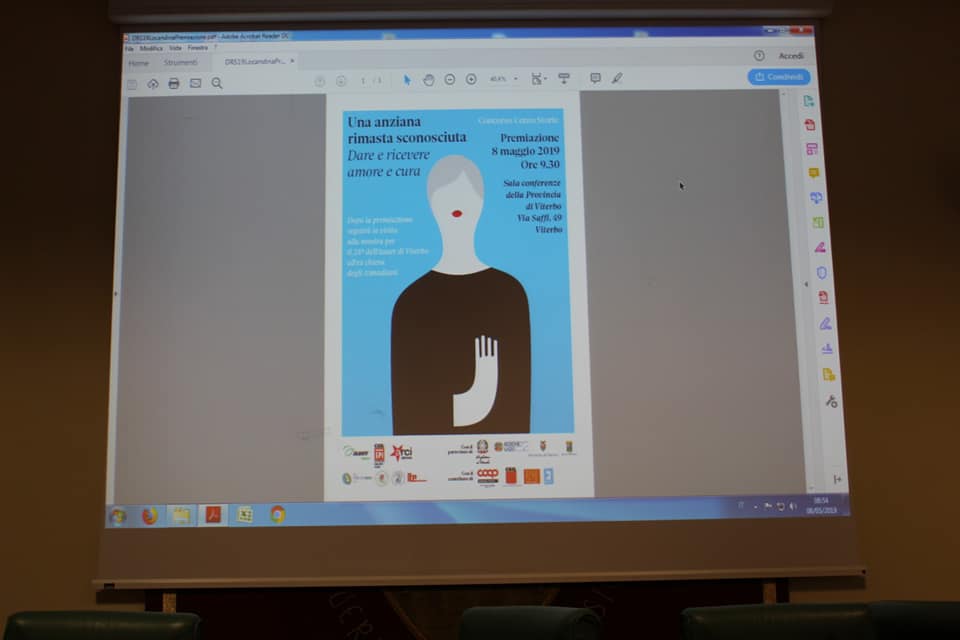The width and height of the screenshot is (960, 640).
Task: Open the page fit options dropdown
Action: coord(539,78)
